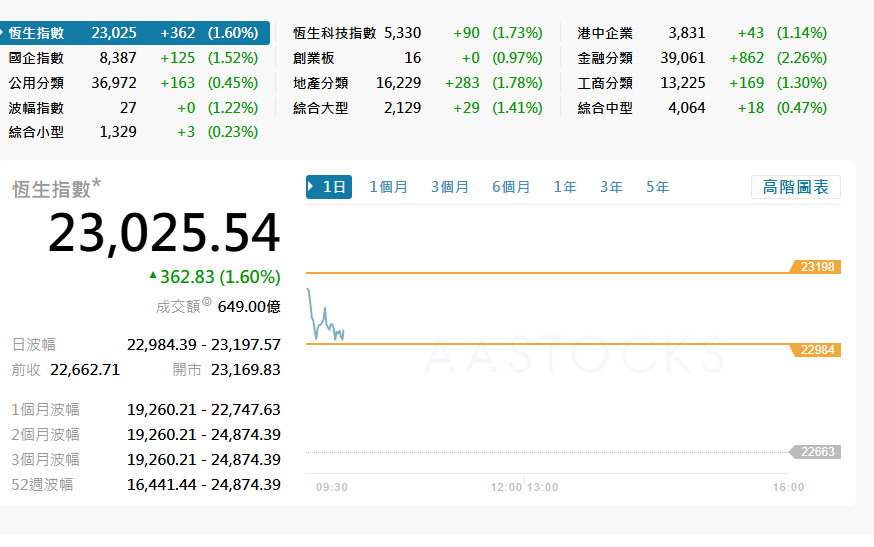Open the 港中企業 index
The image size is (874, 547).
pyautogui.click(x=605, y=33)
